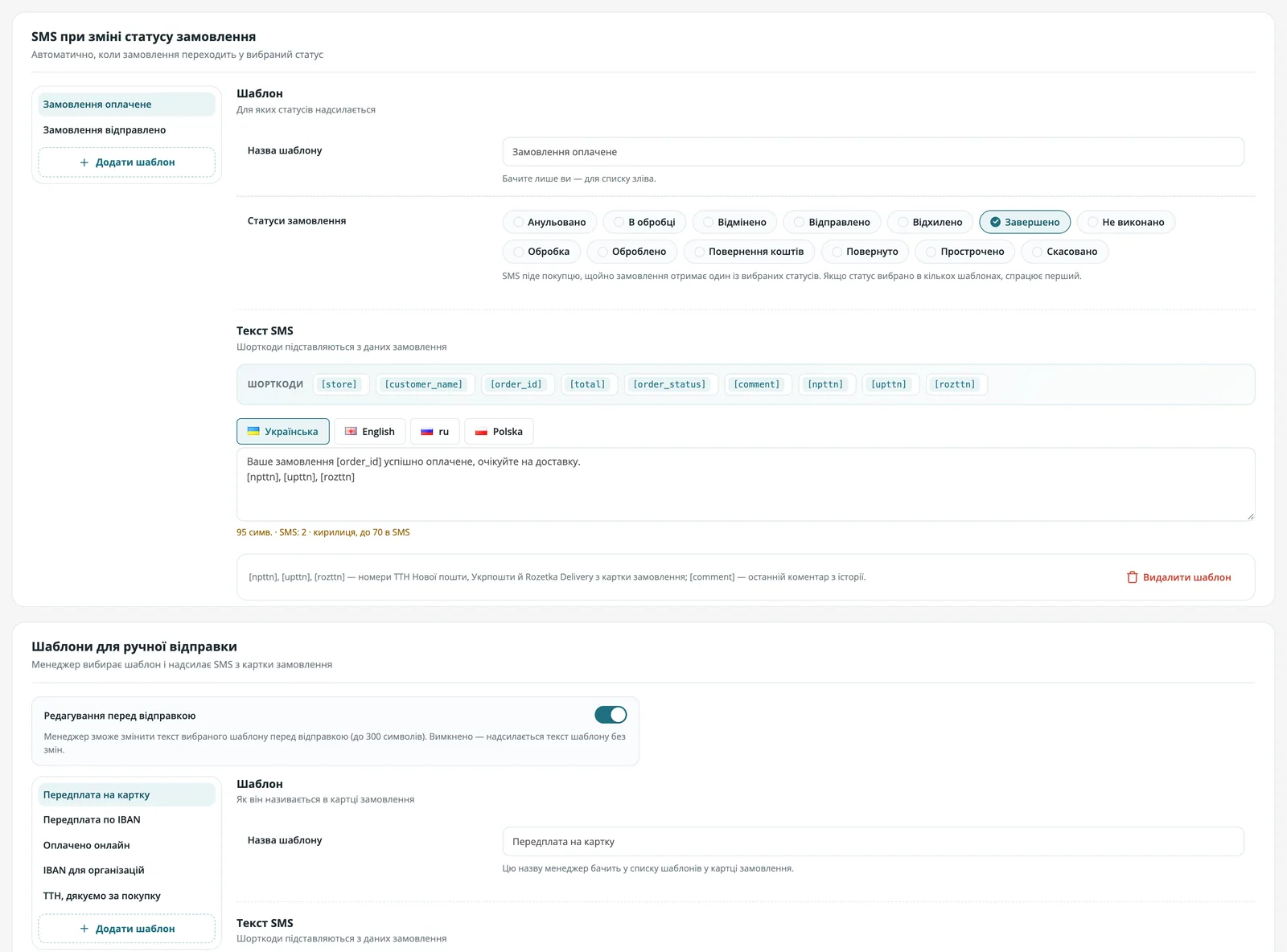This screenshot has height=952, width=1287.
Task: Open the Замовлення відправлено template
Action: tap(126, 129)
